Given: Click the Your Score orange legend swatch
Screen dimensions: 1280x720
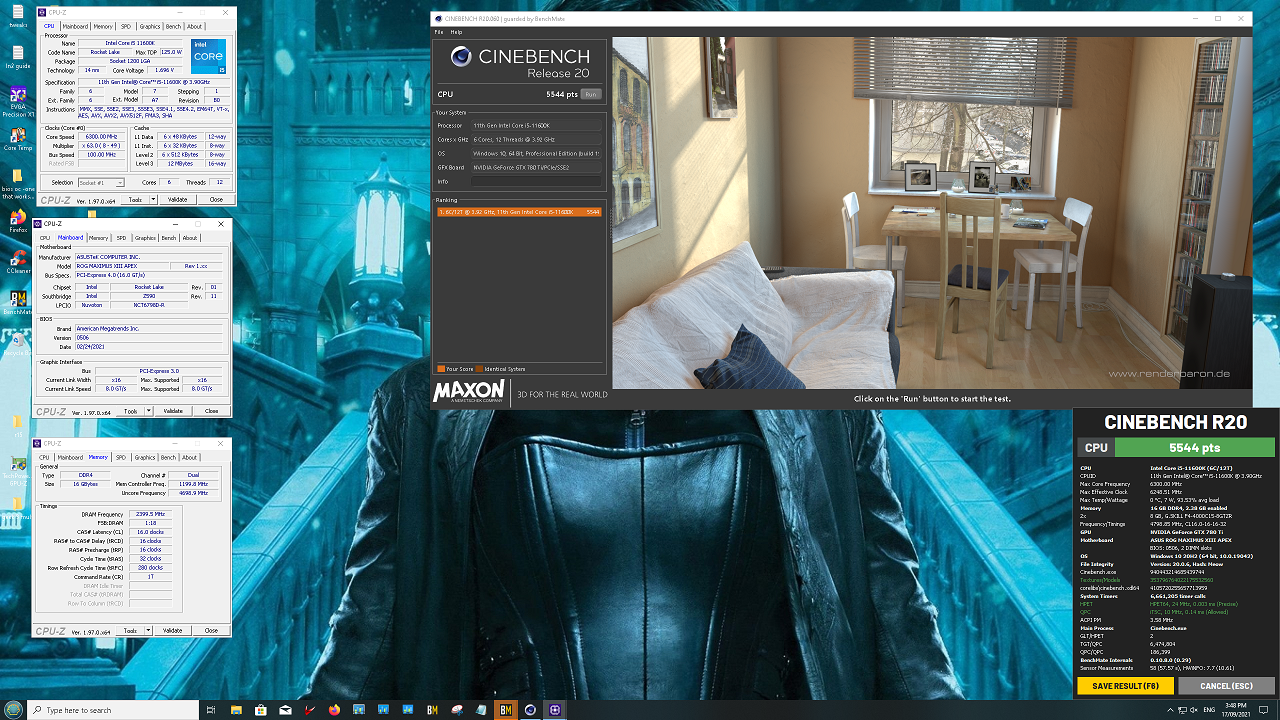Looking at the screenshot, I should 441,369.
